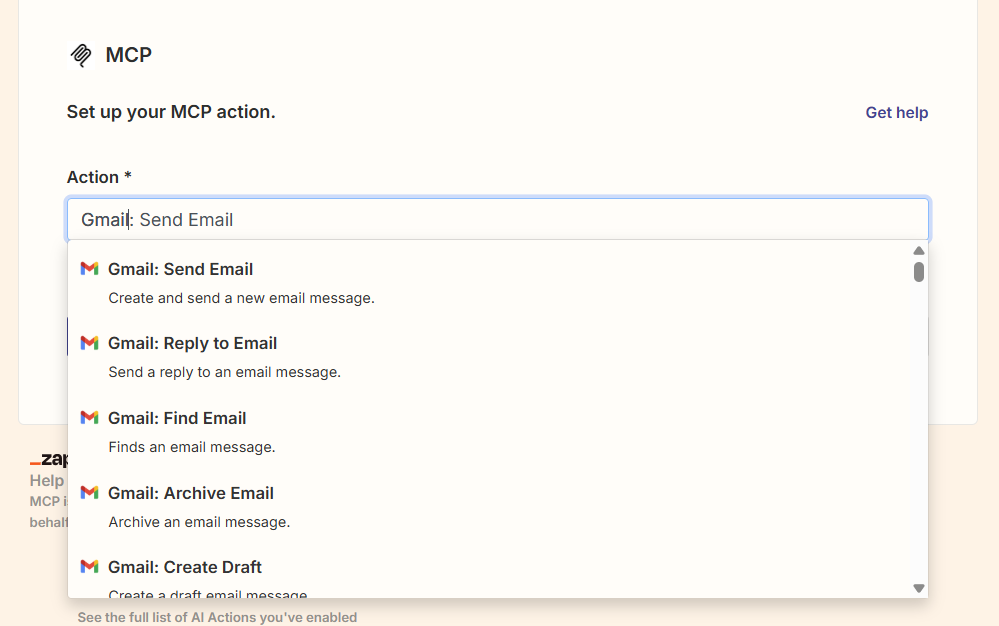Click the Gmail icon beside Create Draft
Viewport: 999px width, 626px height.
coord(89,566)
